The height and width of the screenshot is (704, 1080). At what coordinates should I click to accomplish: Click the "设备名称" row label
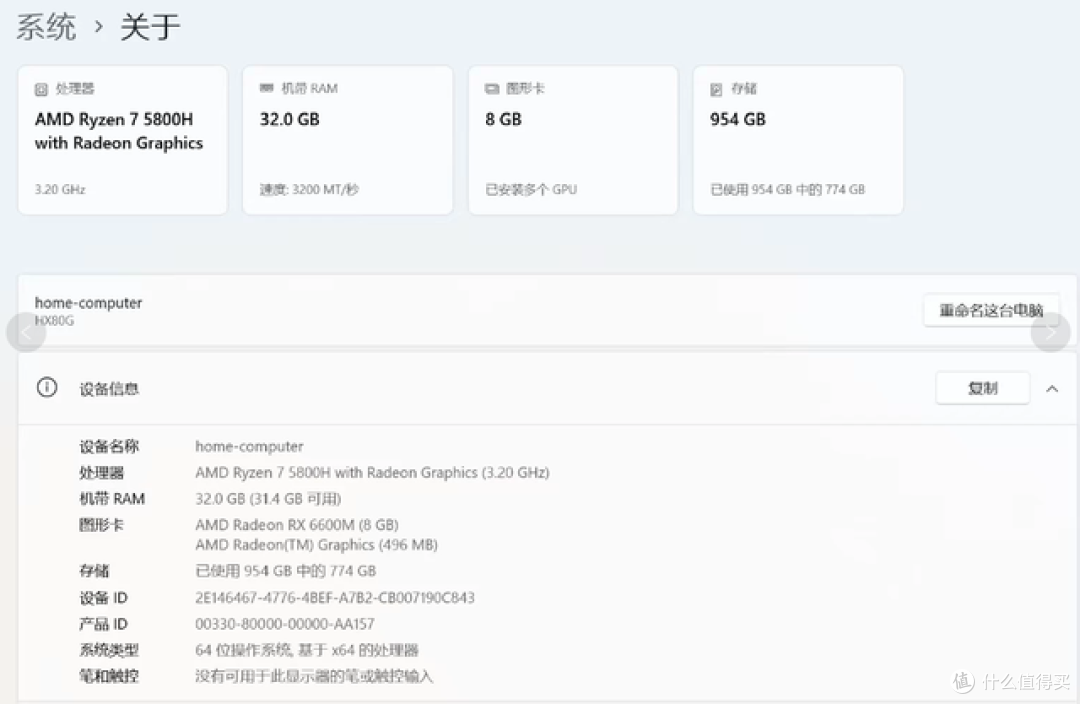click(x=109, y=446)
